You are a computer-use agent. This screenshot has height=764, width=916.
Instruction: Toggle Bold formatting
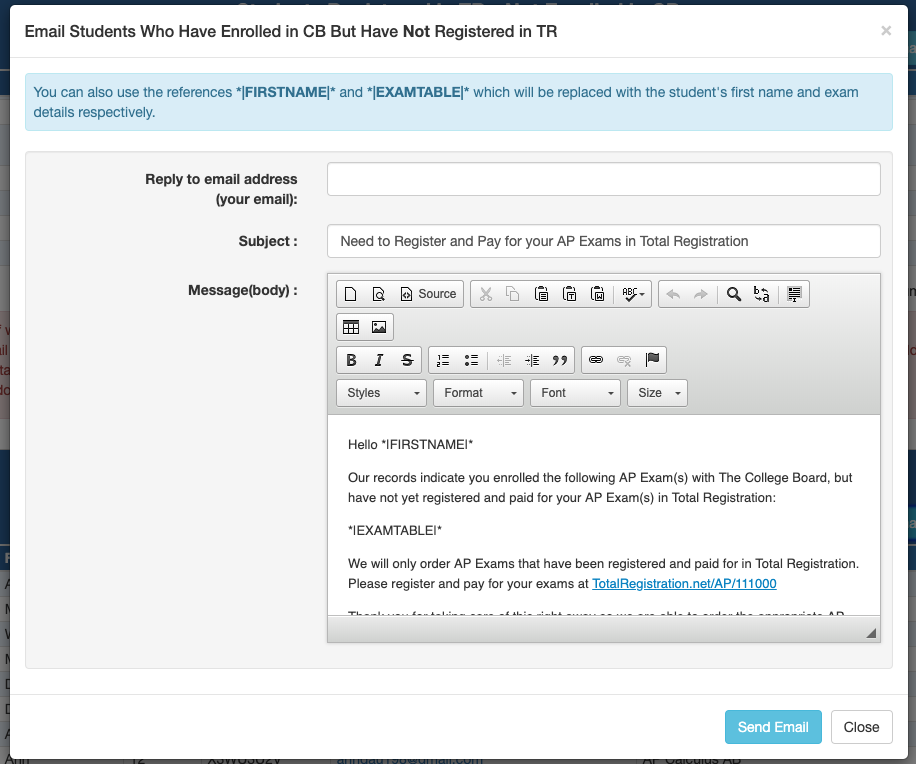click(351, 360)
